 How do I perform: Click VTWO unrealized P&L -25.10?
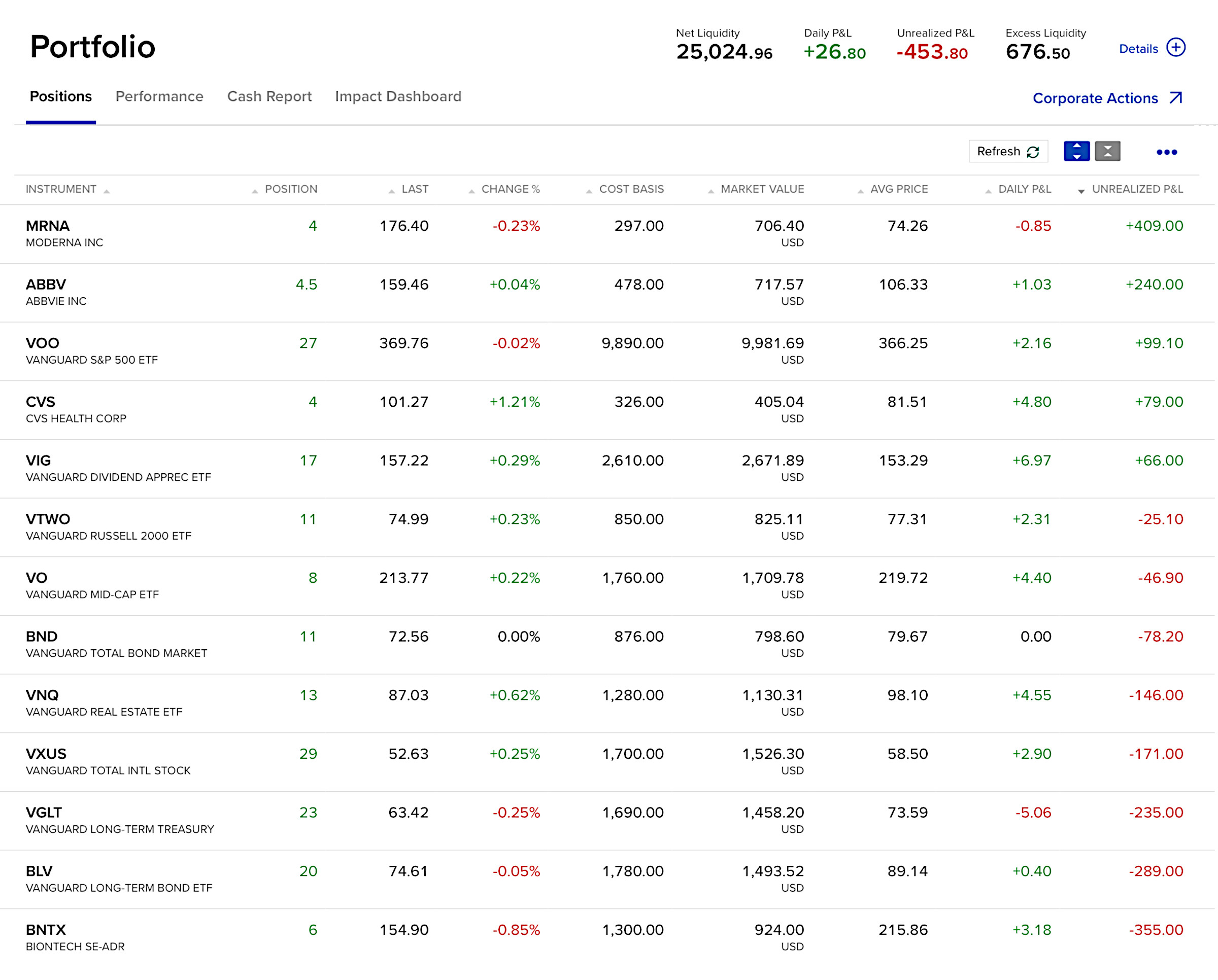[x=1160, y=519]
